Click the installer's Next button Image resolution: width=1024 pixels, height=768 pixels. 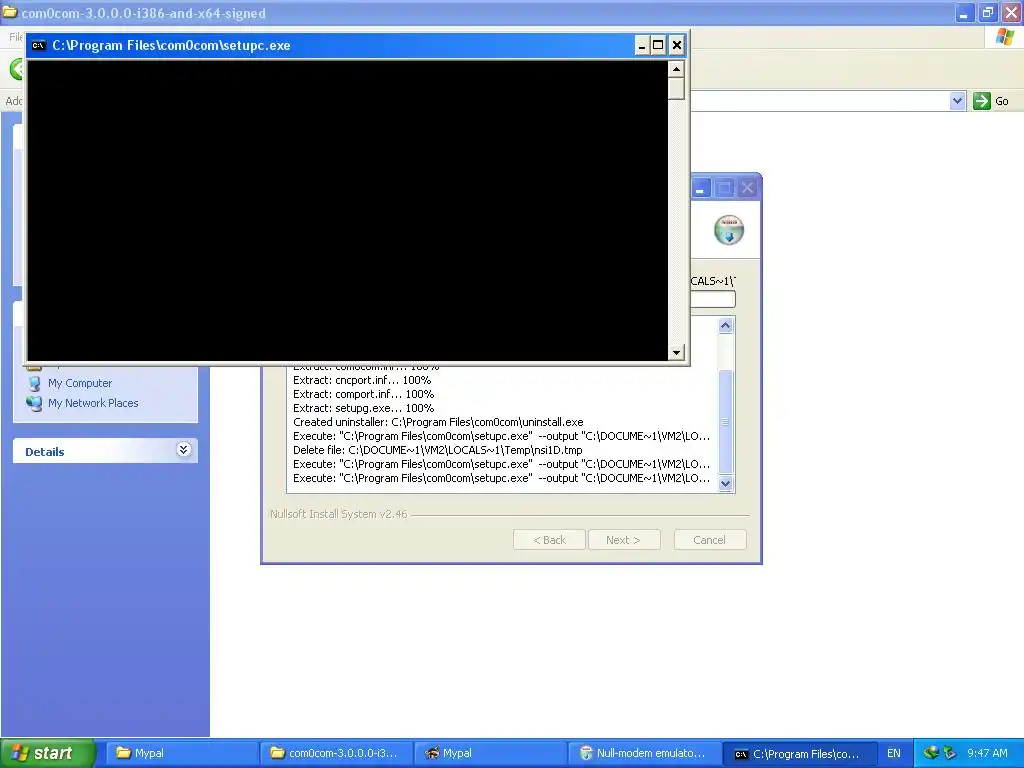click(x=624, y=540)
